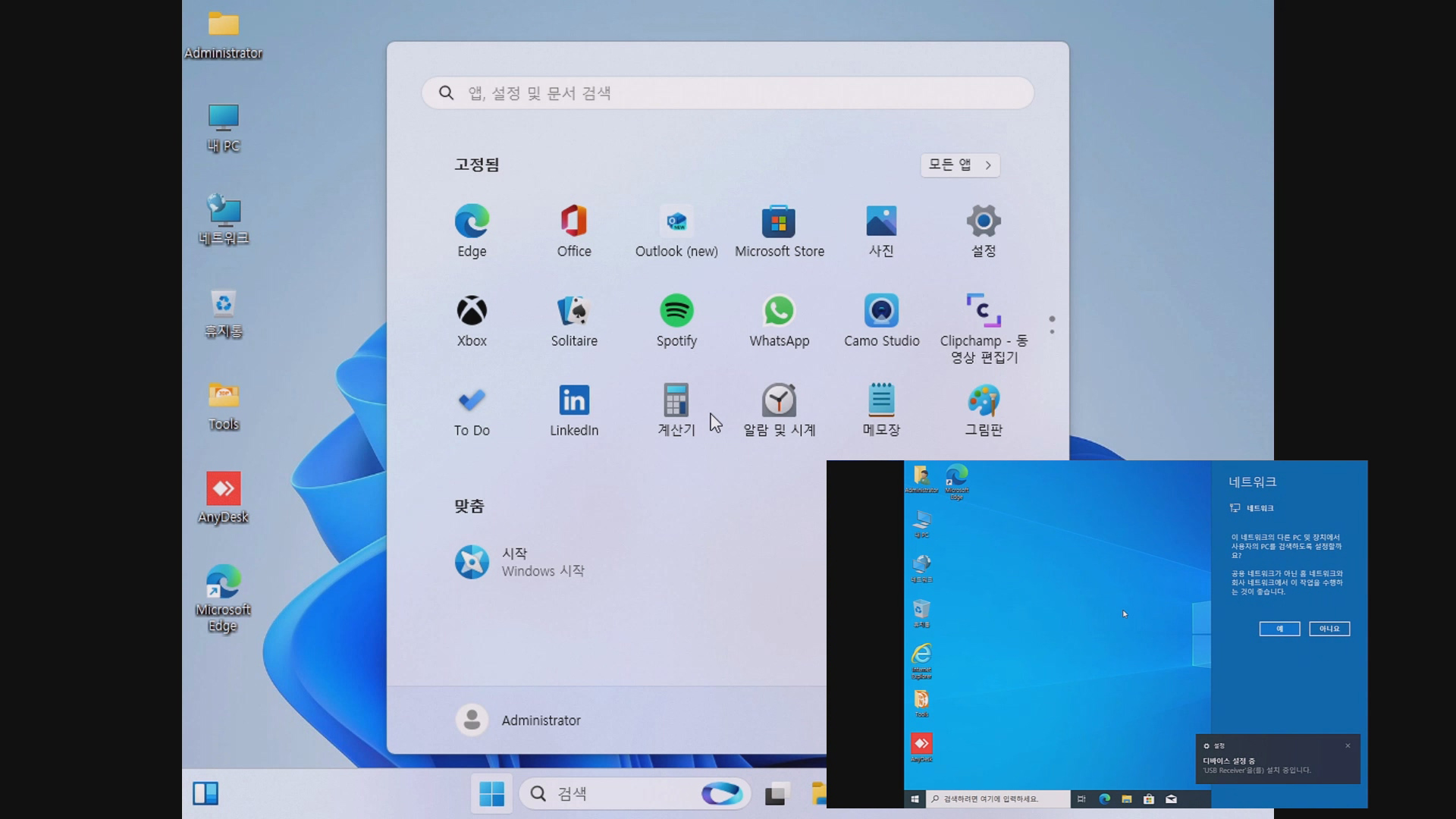Select Microsoft Edge icon in the inset Windows 10 desktop
This screenshot has height=819, width=1456.
pos(957,482)
